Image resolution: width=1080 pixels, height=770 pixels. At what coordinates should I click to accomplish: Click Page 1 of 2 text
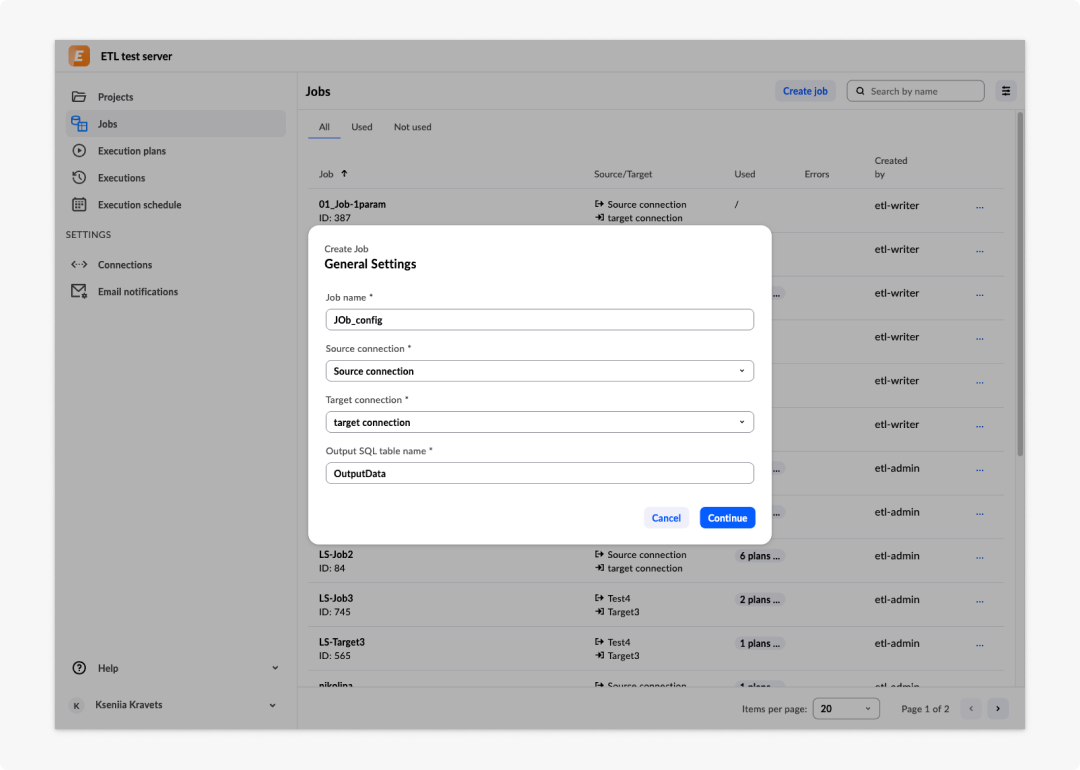[925, 709]
